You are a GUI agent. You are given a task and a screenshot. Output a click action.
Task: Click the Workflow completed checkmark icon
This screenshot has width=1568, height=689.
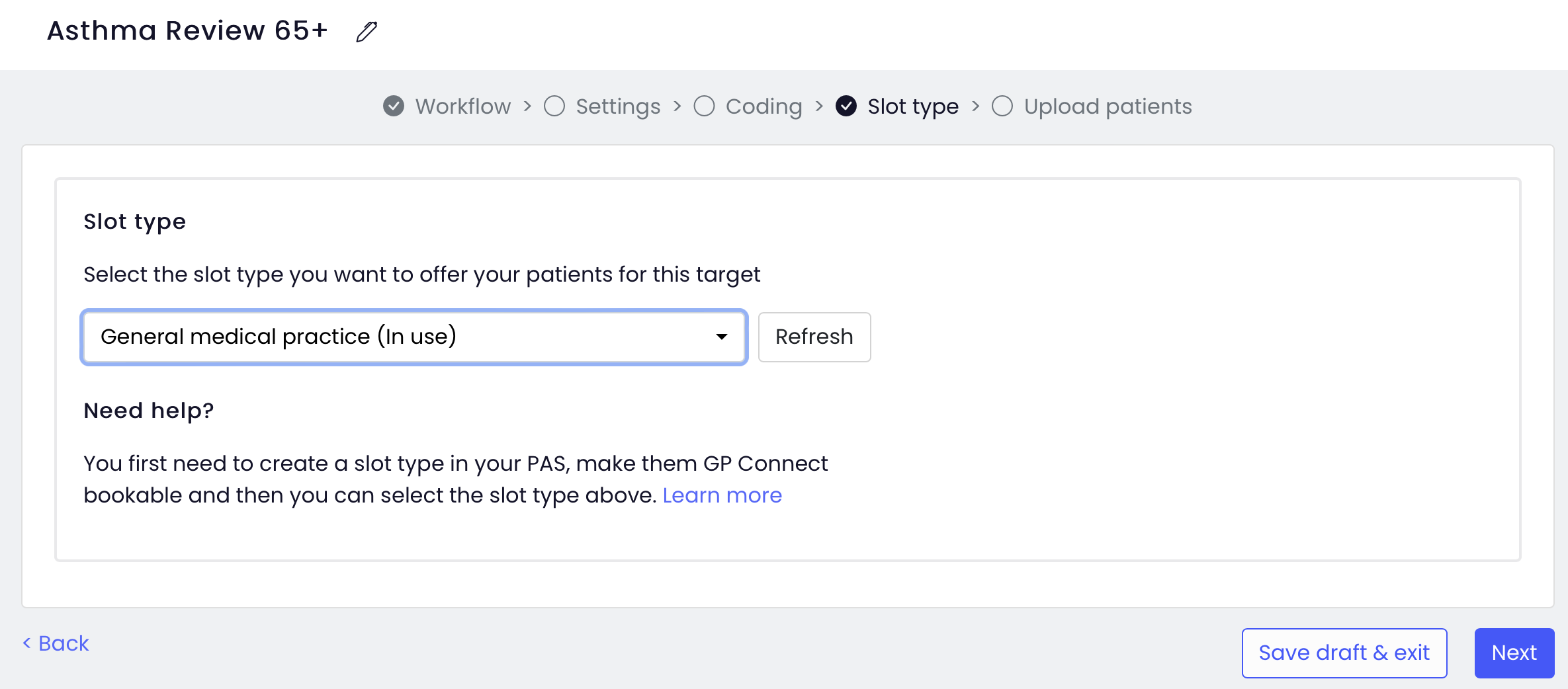point(394,106)
